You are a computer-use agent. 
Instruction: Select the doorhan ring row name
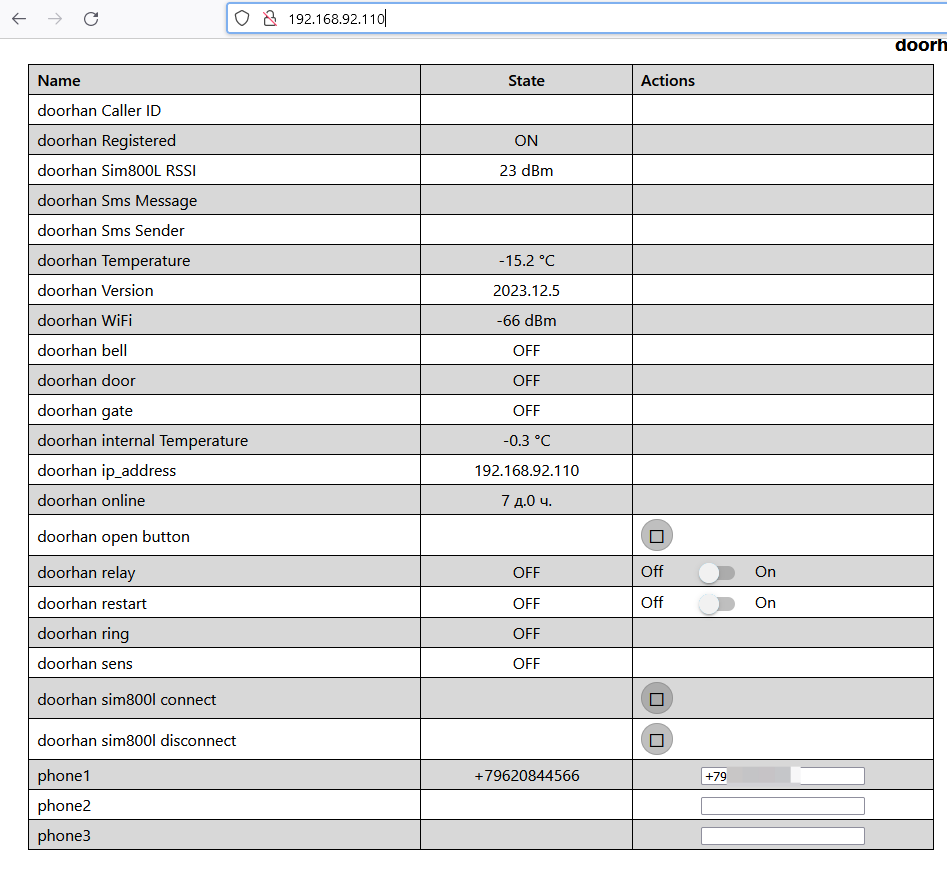click(83, 634)
